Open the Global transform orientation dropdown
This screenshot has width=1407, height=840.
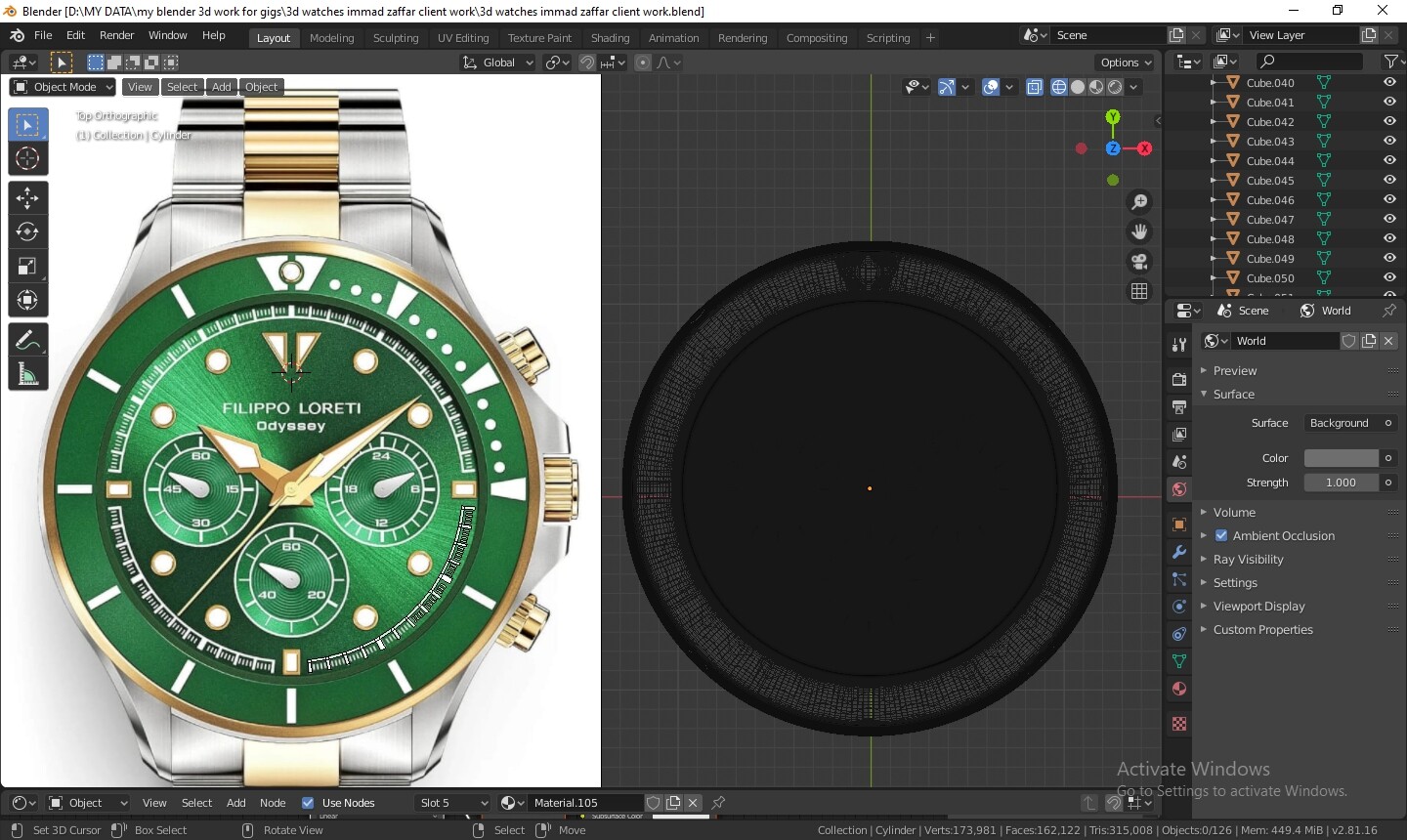tap(498, 63)
